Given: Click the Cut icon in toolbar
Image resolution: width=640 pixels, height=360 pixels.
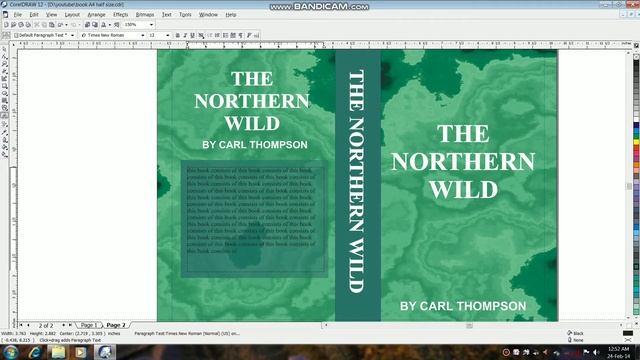Looking at the screenshot, I should click(36, 24).
